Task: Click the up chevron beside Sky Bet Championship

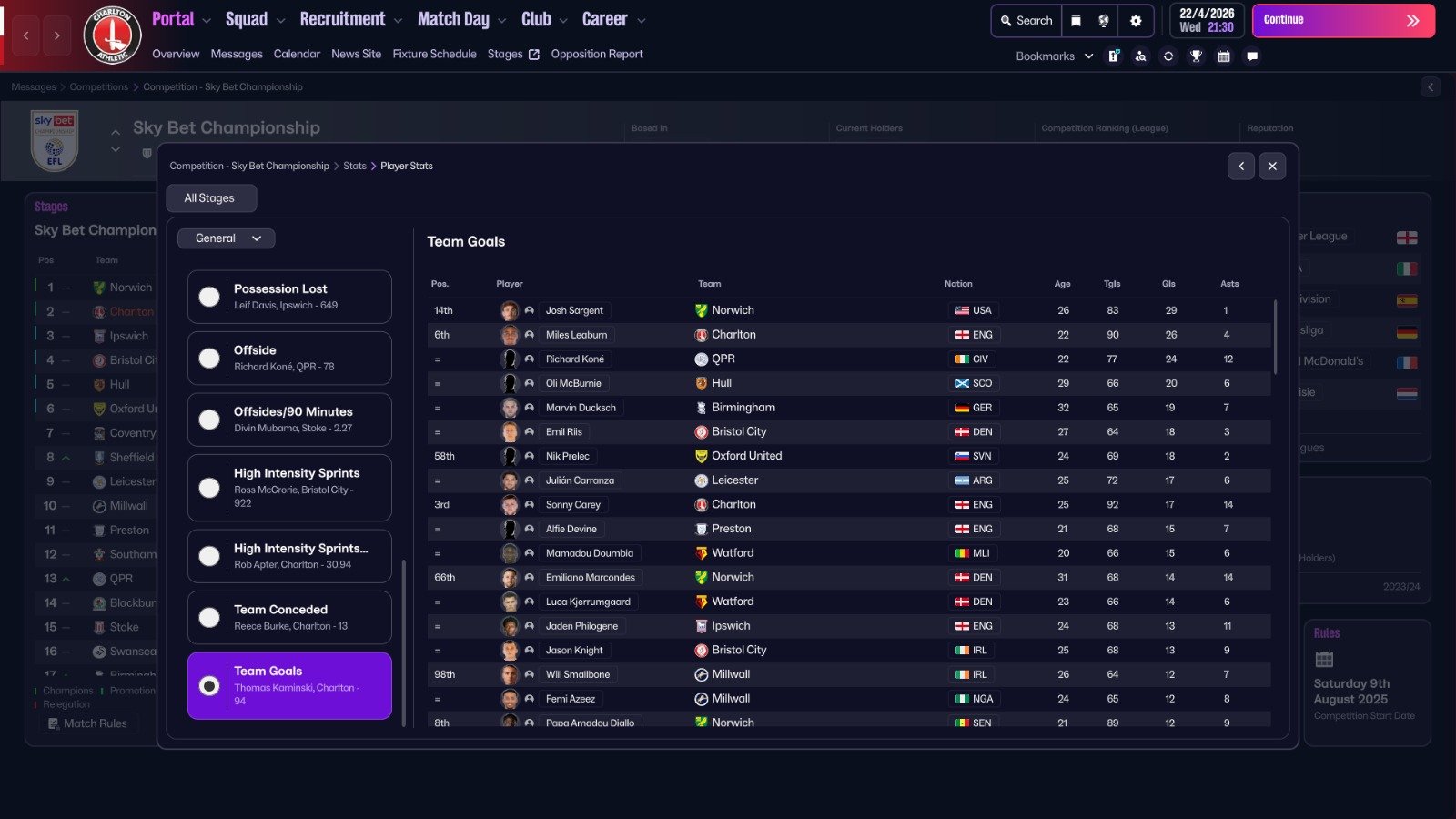Action: pos(116,133)
